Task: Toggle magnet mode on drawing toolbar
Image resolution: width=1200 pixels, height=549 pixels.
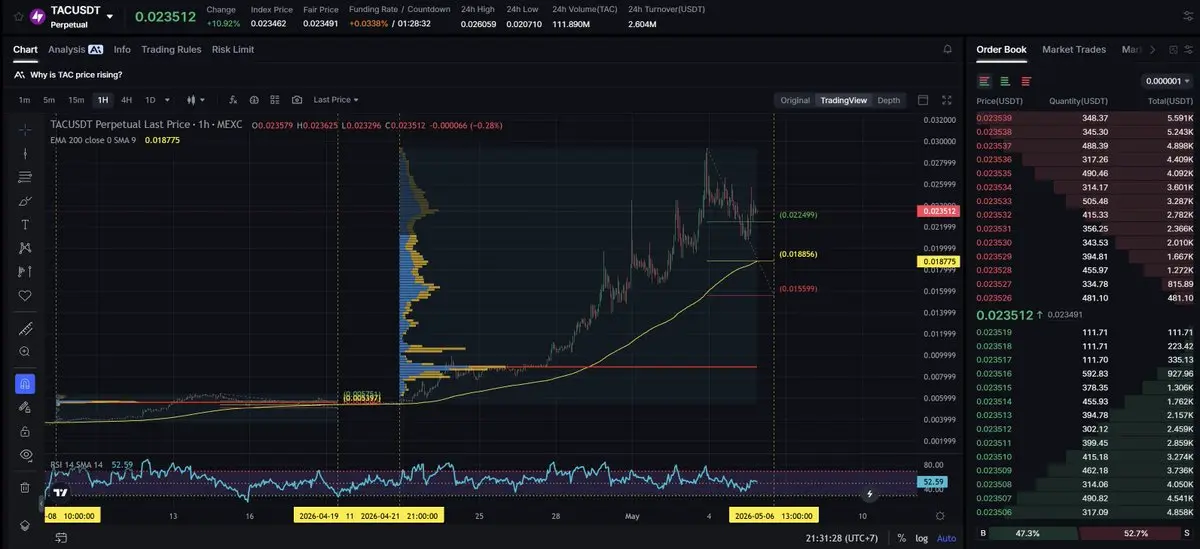Action: 25,384
